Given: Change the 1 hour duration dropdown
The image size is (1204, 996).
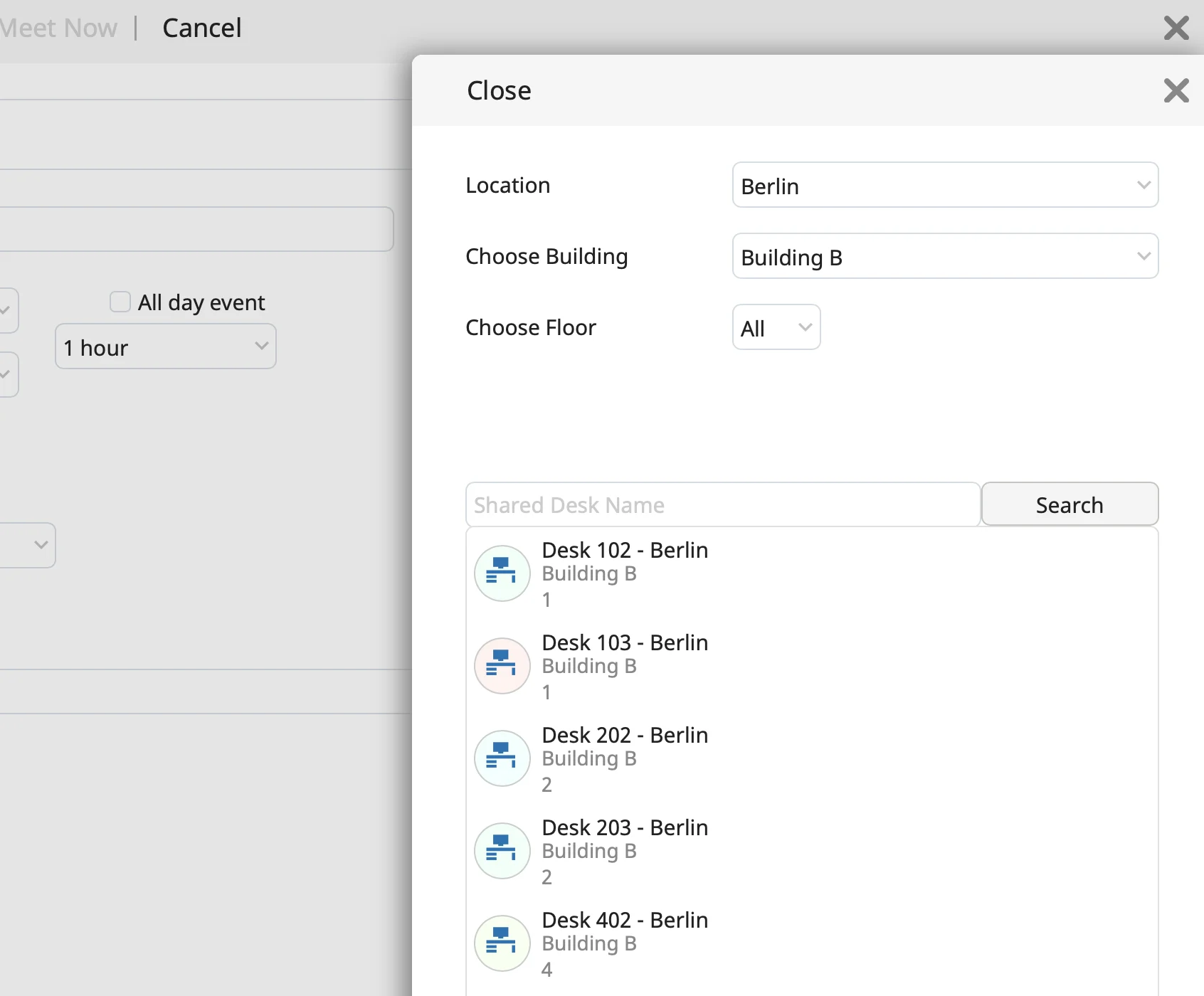Looking at the screenshot, I should point(165,347).
